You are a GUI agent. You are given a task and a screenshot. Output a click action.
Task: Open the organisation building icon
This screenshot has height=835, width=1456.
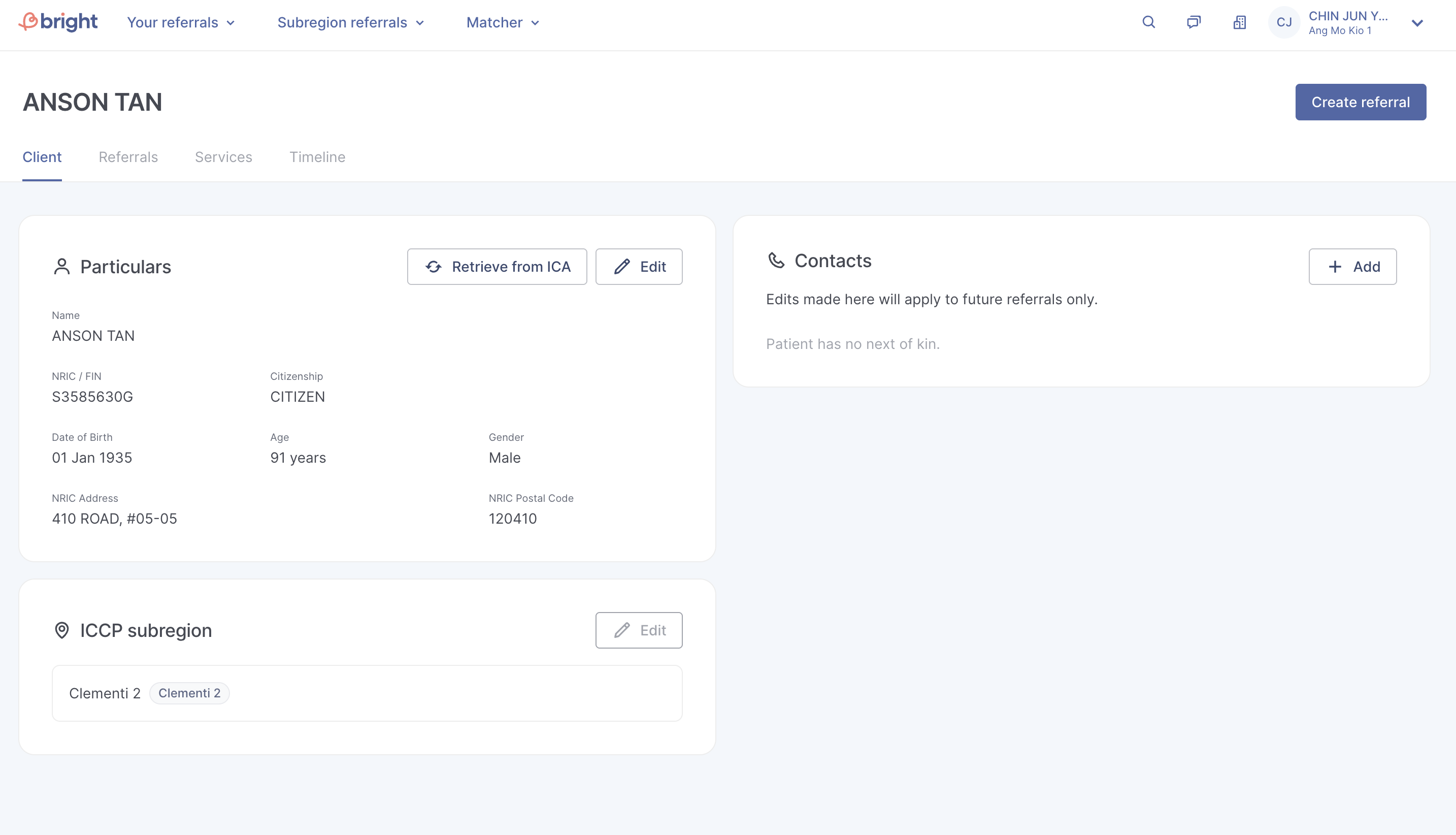1240,22
